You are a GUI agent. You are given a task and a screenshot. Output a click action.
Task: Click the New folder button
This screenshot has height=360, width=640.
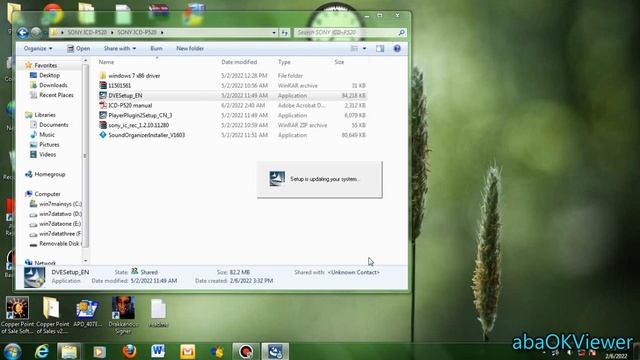pos(190,49)
